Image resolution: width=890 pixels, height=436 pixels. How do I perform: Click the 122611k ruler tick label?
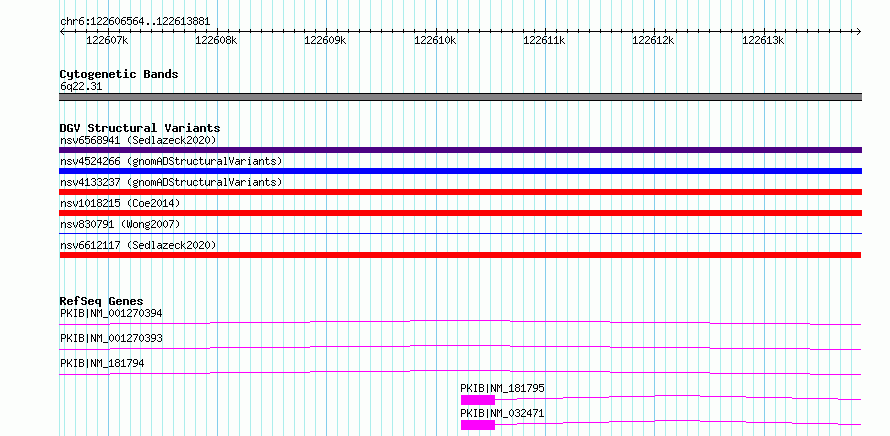tap(544, 40)
